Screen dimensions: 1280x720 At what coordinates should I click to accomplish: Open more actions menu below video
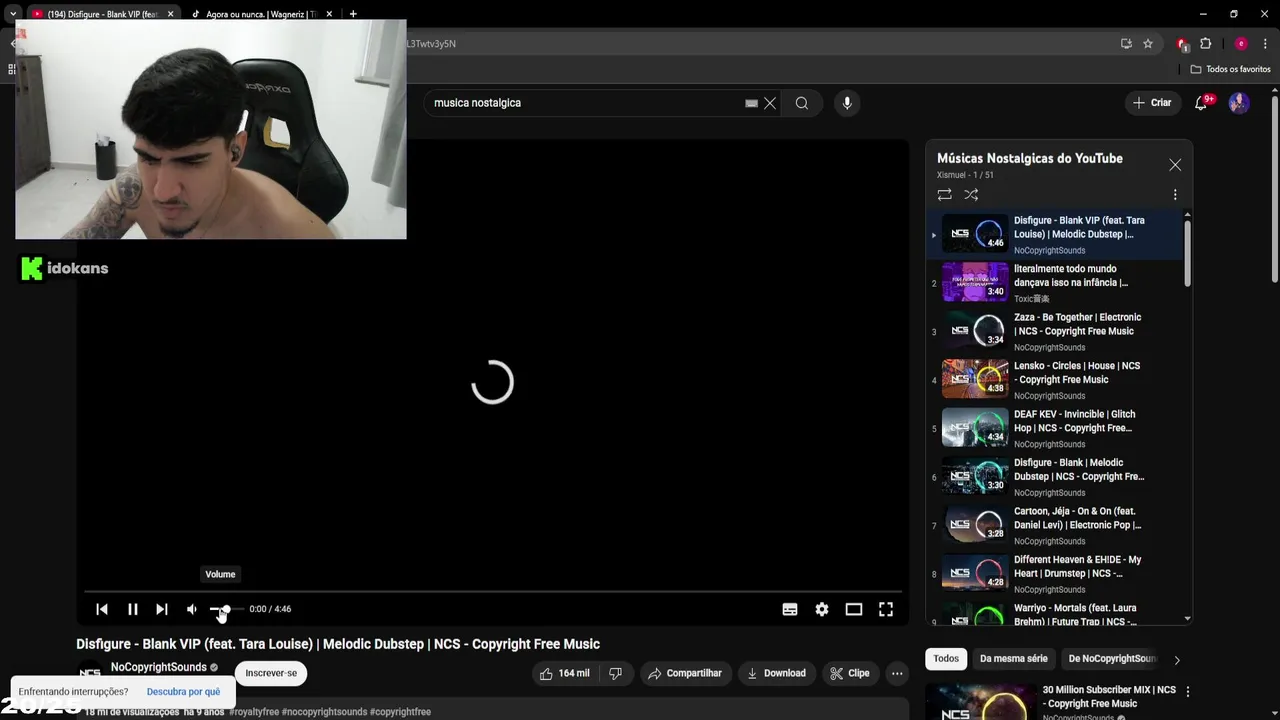coord(897,673)
